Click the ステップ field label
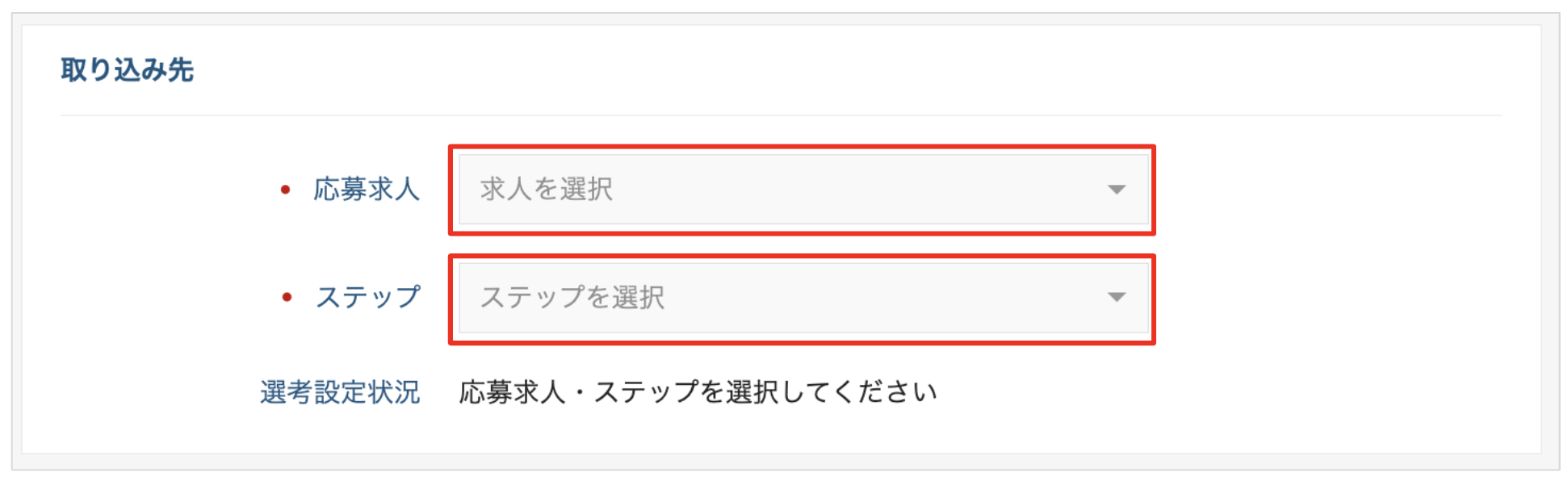This screenshot has width=1568, height=481. click(368, 298)
